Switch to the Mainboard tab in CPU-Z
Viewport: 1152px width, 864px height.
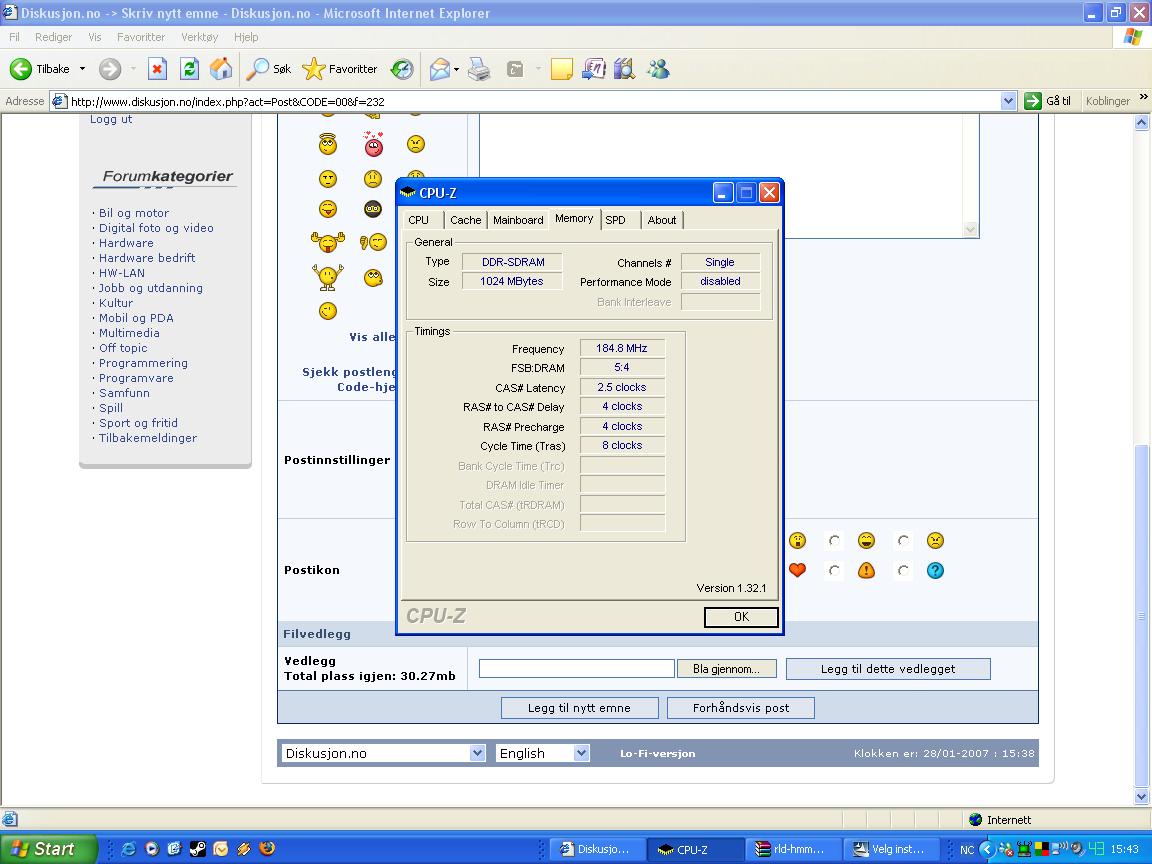pyautogui.click(x=518, y=220)
